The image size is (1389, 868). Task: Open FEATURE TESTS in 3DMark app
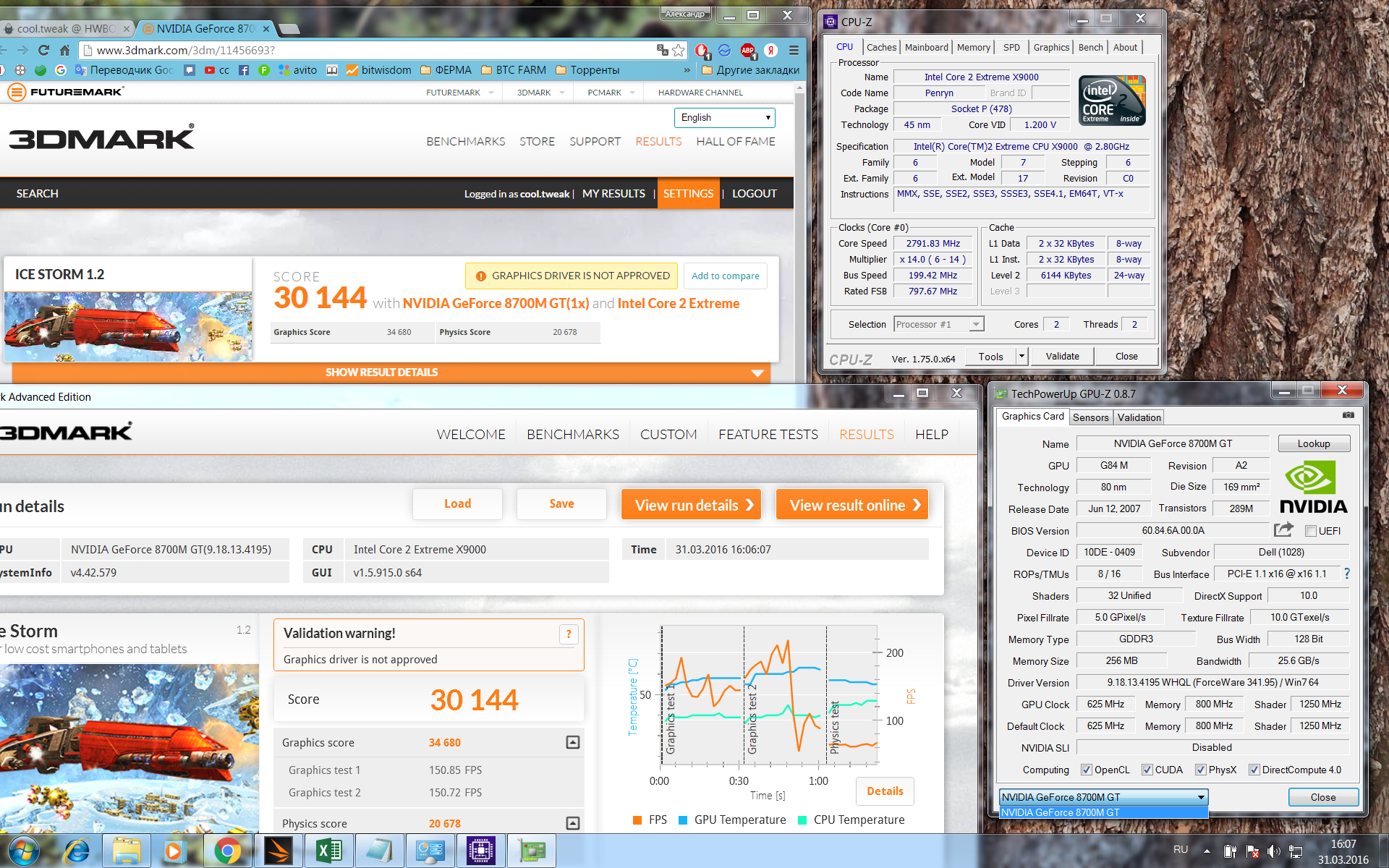[768, 434]
